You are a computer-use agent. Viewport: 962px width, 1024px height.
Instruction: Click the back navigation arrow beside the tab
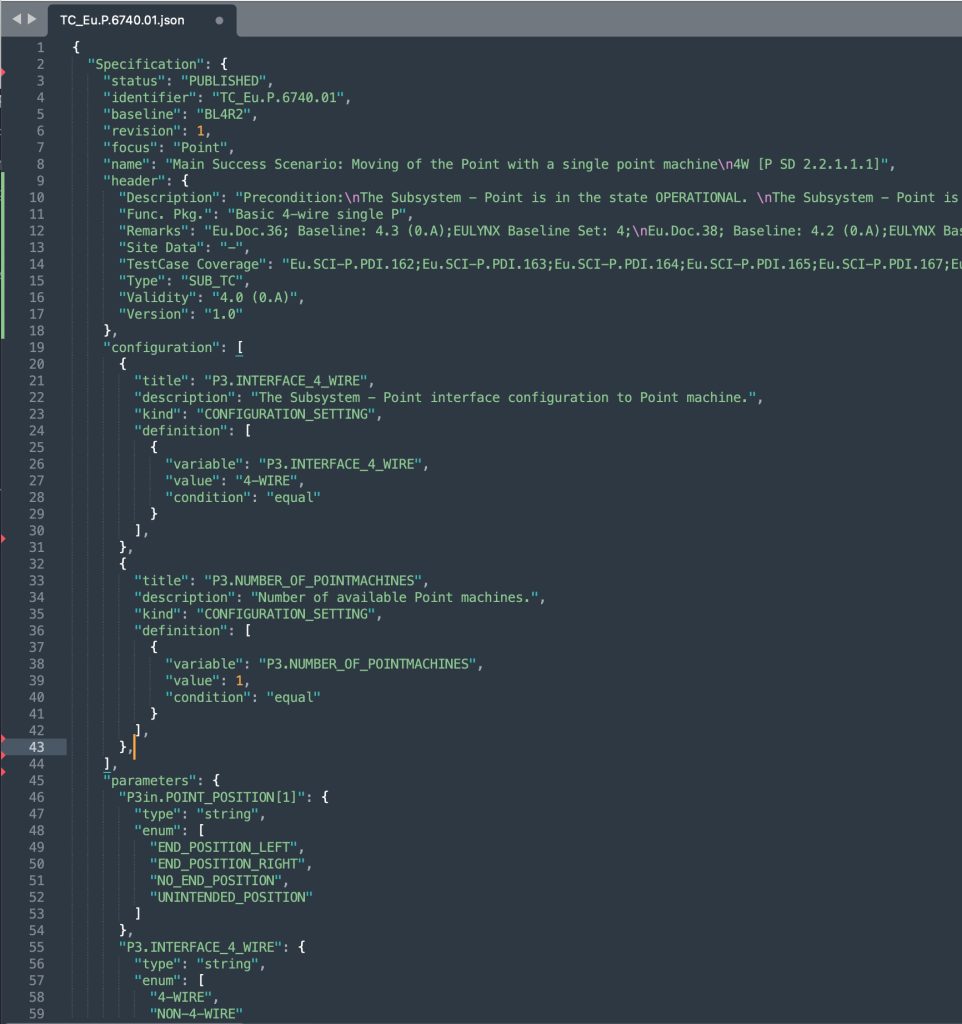click(17, 20)
